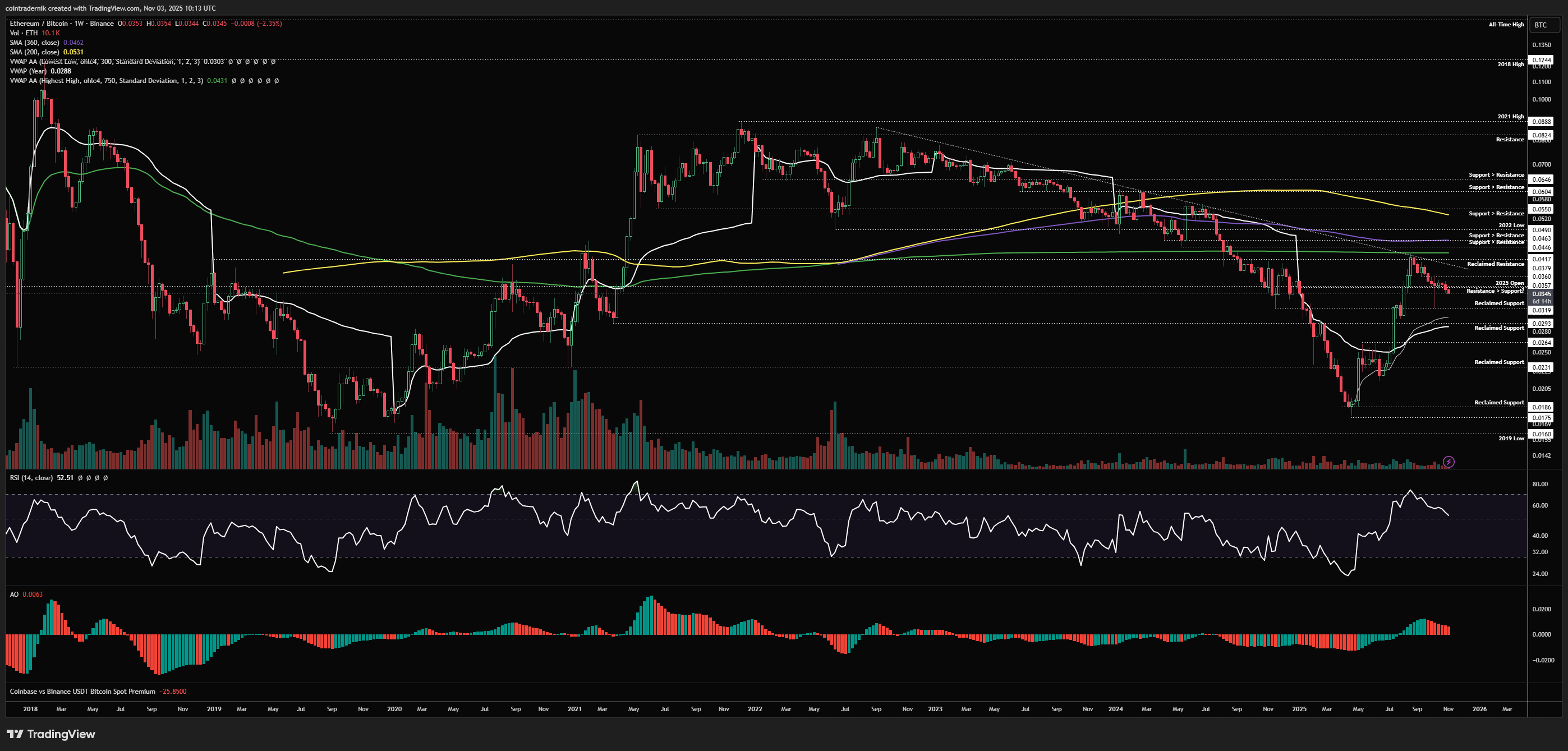Click the 0.0186 price level tag
The image size is (1568, 751).
pyautogui.click(x=1541, y=407)
